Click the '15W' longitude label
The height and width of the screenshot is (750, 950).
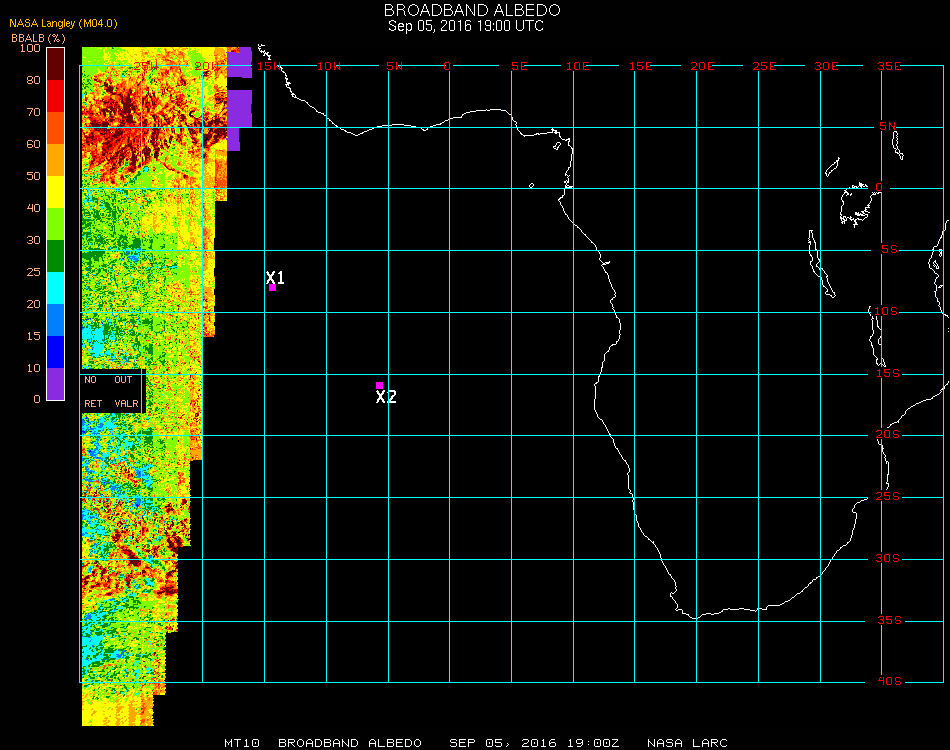pos(269,66)
